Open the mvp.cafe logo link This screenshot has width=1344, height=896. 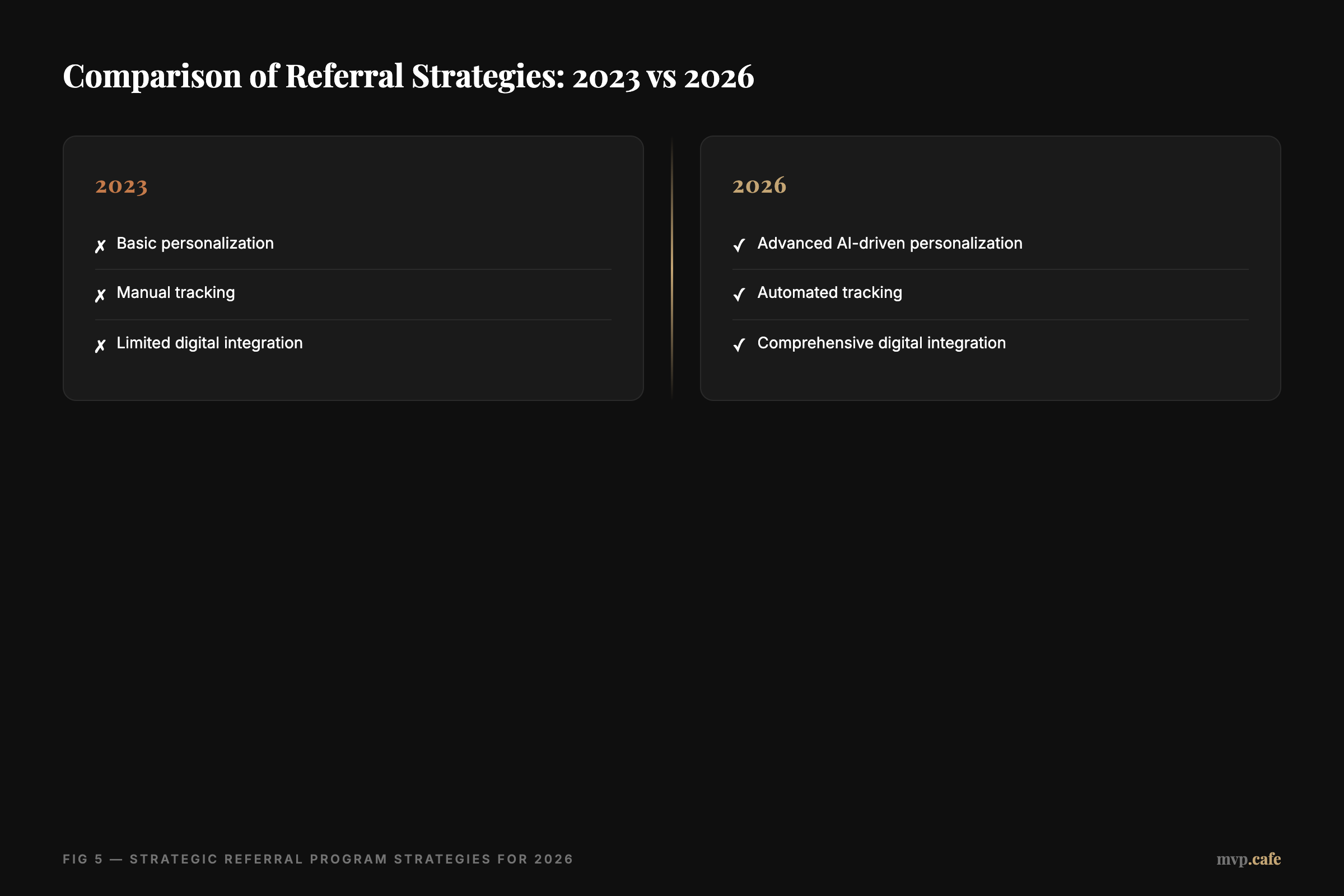[1249, 859]
